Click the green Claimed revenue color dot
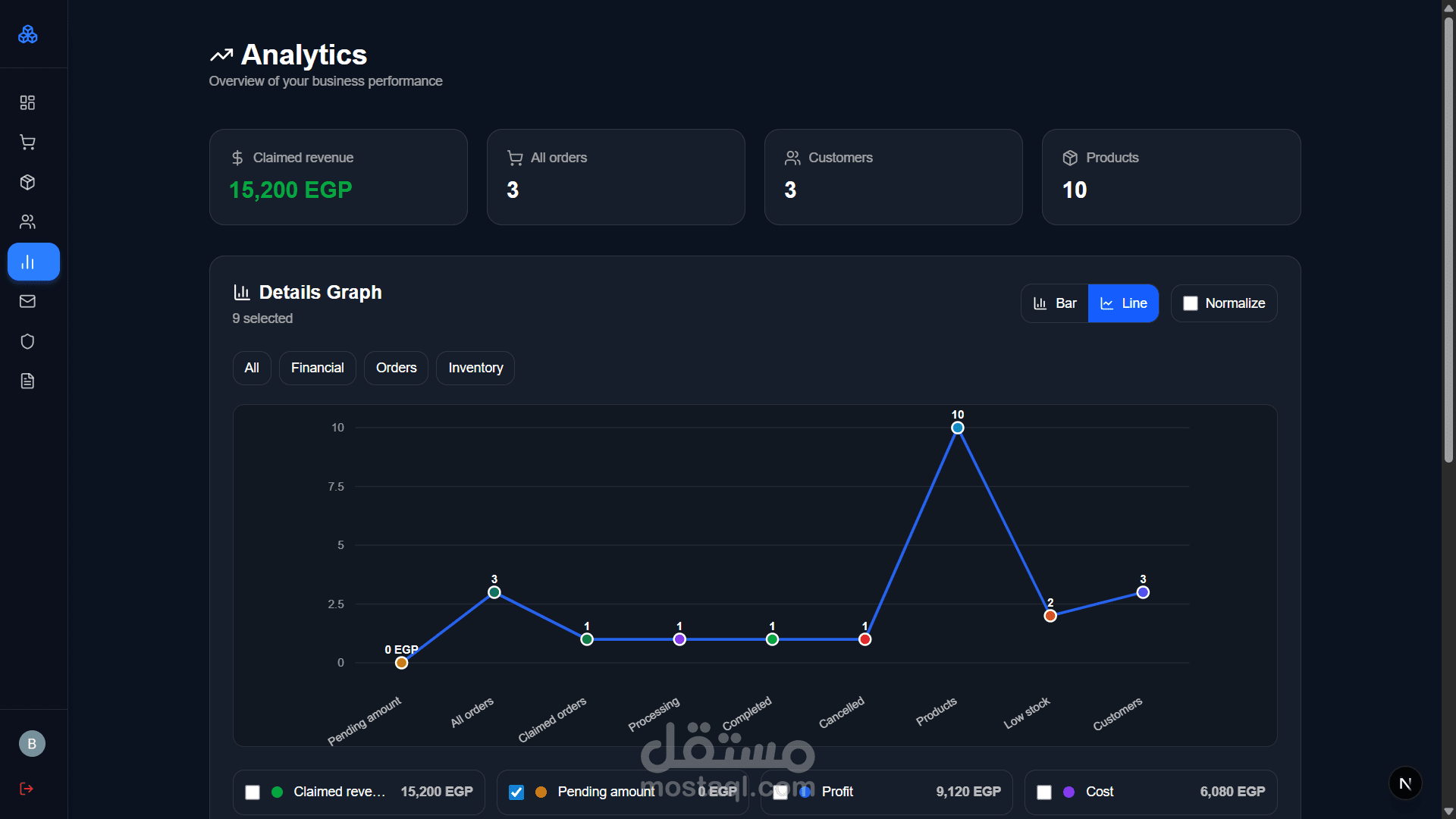The image size is (1456, 819). (278, 792)
